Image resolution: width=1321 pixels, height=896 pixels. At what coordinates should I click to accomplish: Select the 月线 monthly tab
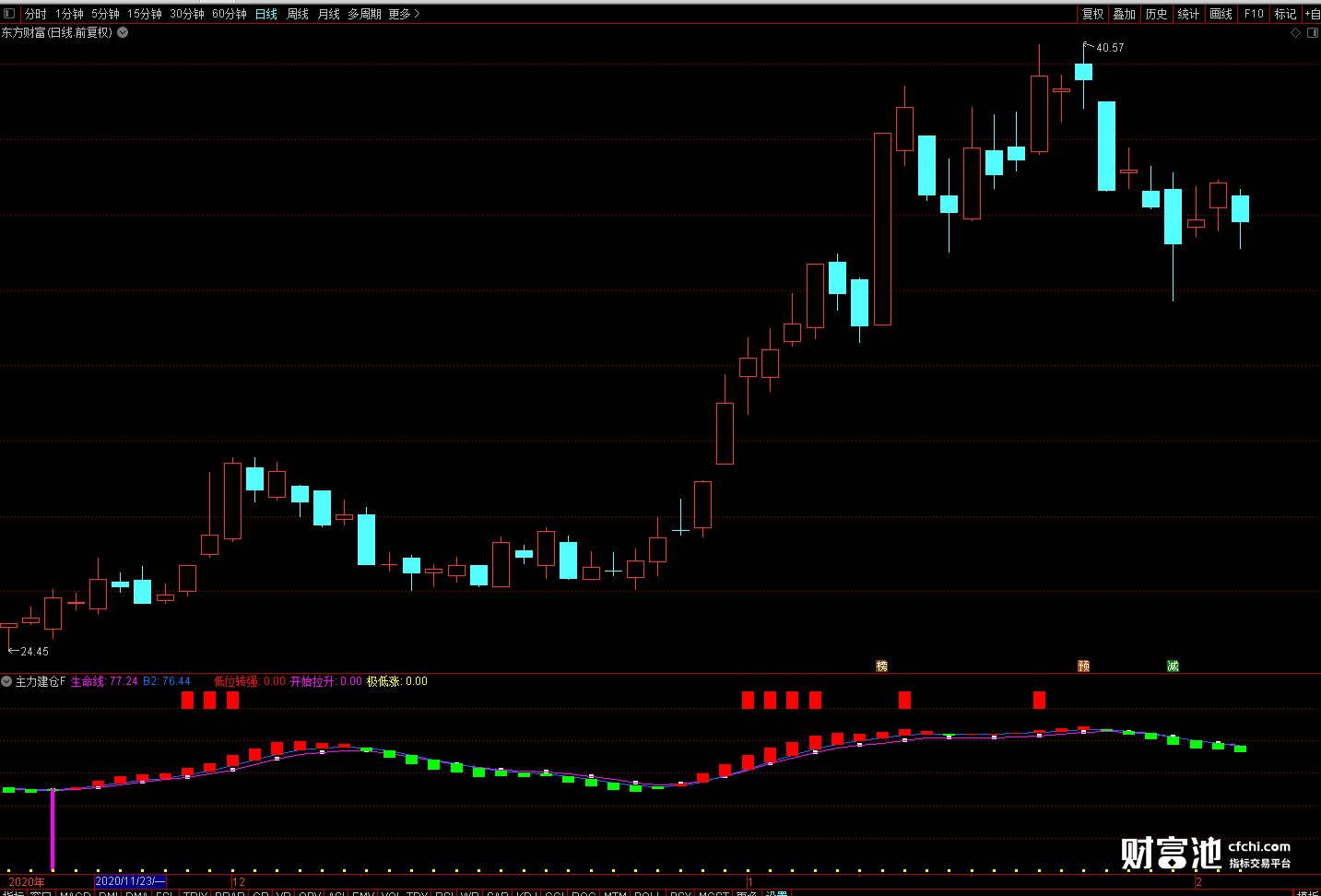pyautogui.click(x=329, y=14)
